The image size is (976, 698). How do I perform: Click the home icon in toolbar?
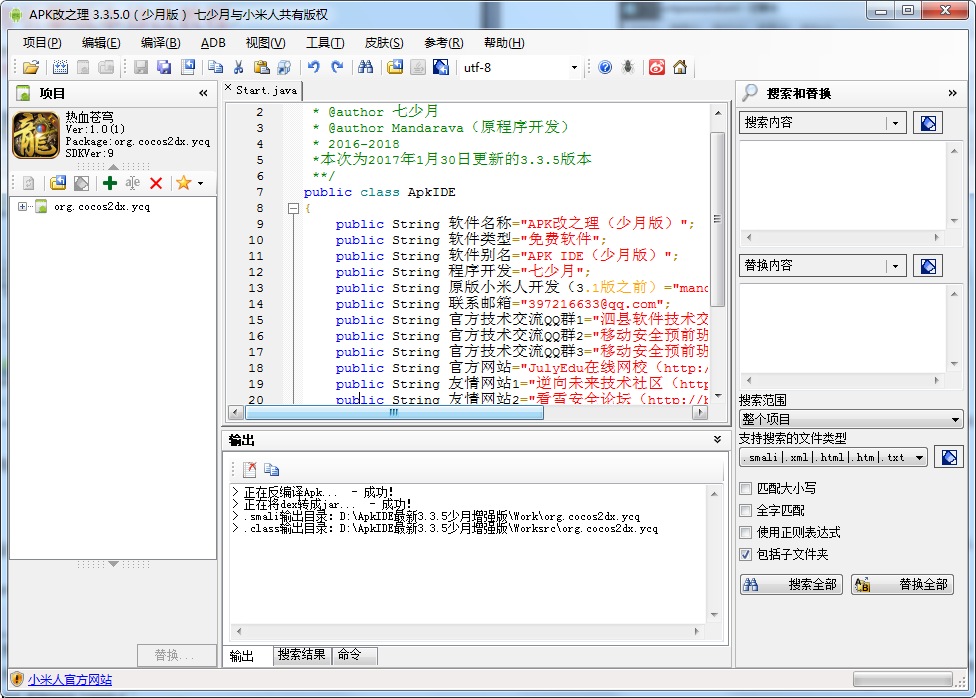tap(680, 68)
